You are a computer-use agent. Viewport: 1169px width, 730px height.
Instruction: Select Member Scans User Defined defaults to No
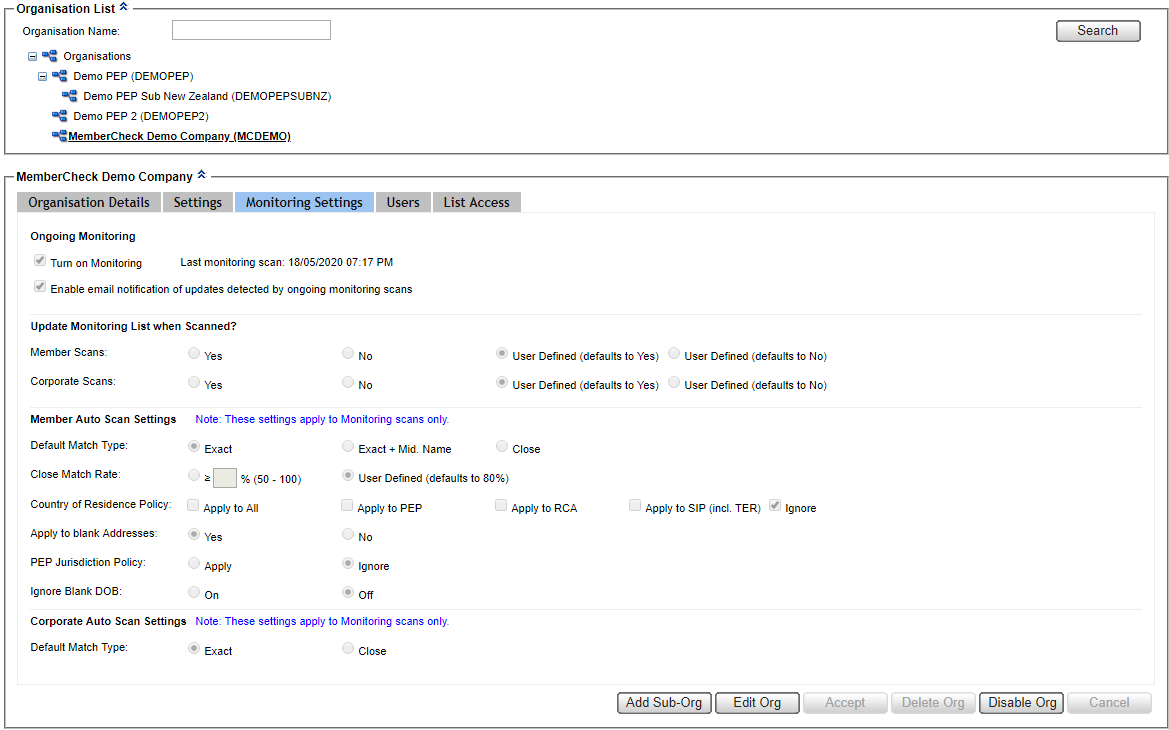point(674,354)
